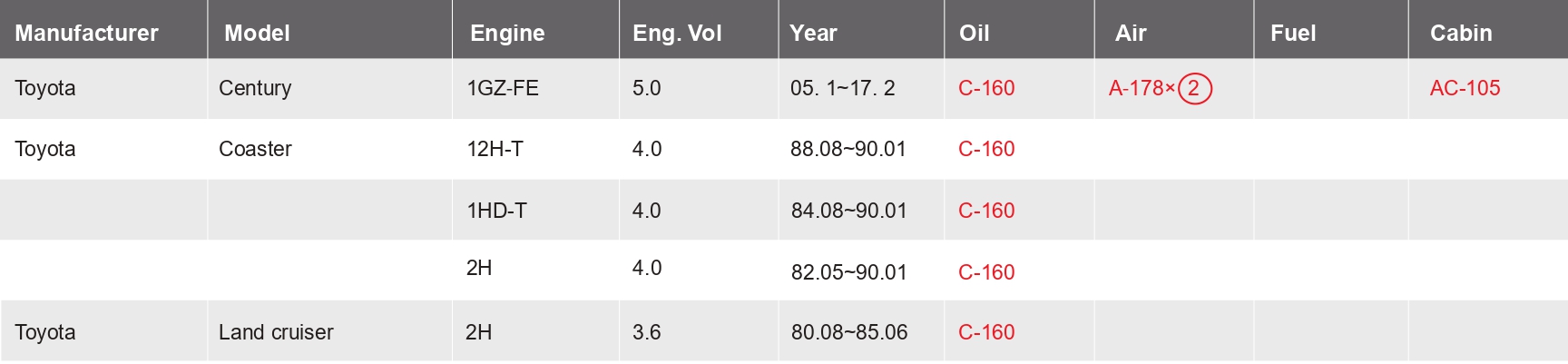This screenshot has height=364, width=1568.
Task: Click the Eng. Vol column header
Action: (677, 33)
